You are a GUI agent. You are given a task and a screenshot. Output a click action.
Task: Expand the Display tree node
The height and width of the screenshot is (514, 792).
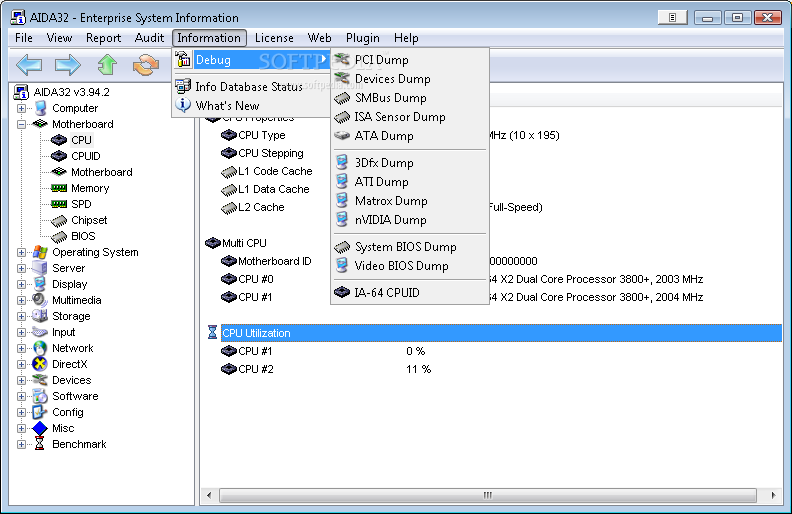coord(21,284)
